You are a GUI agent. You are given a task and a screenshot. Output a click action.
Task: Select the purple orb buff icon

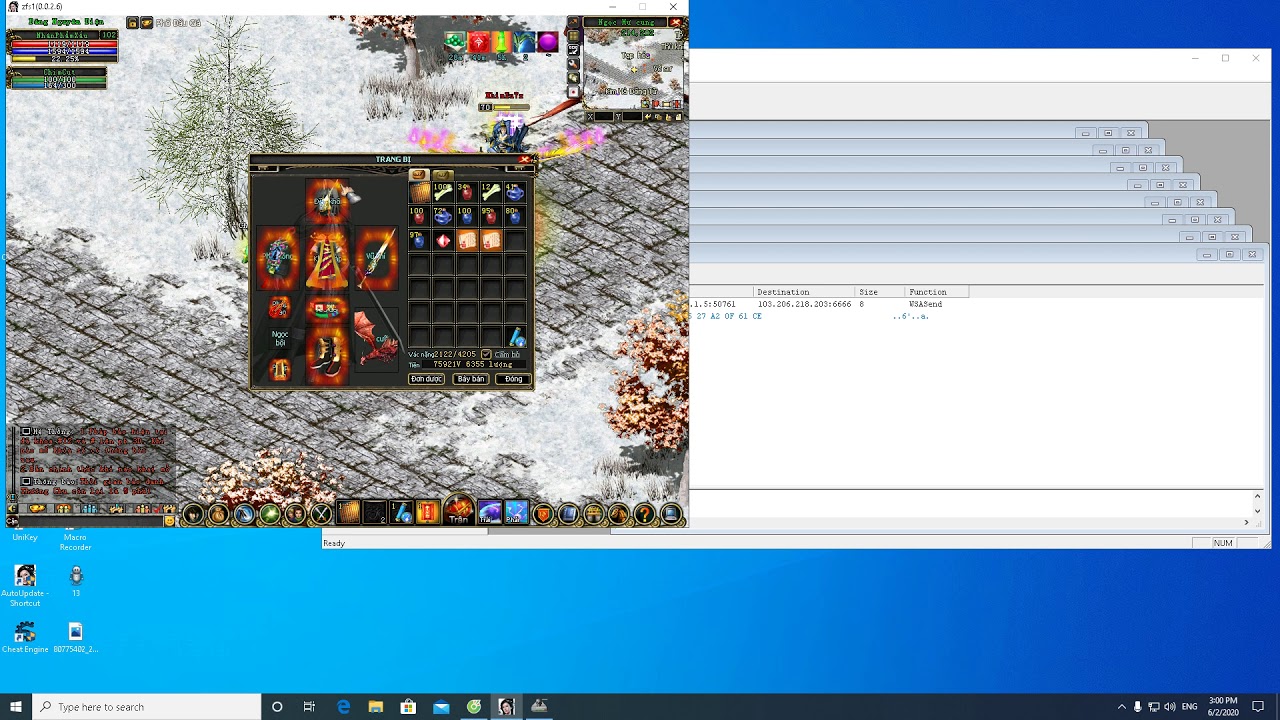[548, 42]
